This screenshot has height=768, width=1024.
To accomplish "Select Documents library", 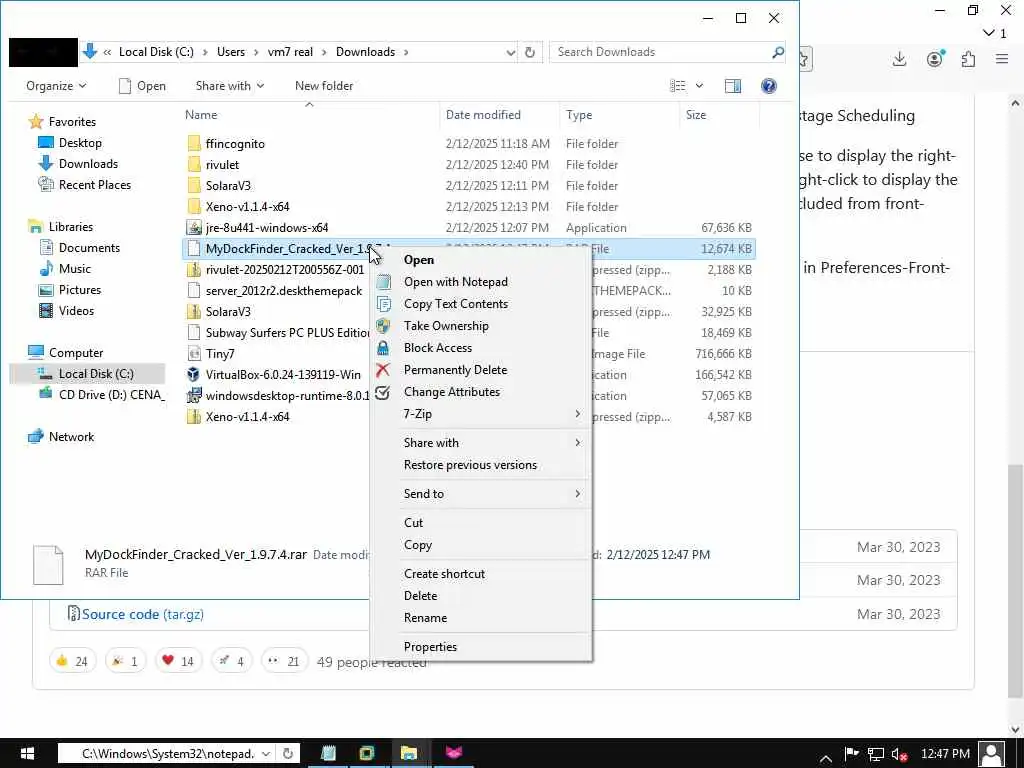I will 89,248.
